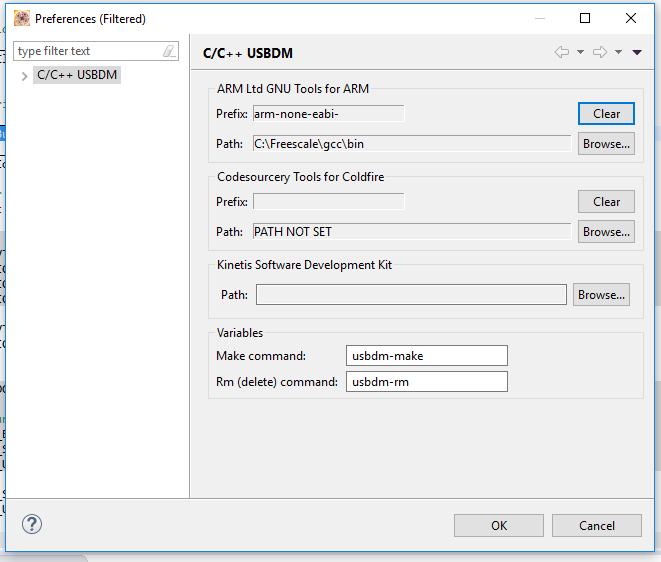Browse for the Codesourcery Coldfire path

coord(606,231)
